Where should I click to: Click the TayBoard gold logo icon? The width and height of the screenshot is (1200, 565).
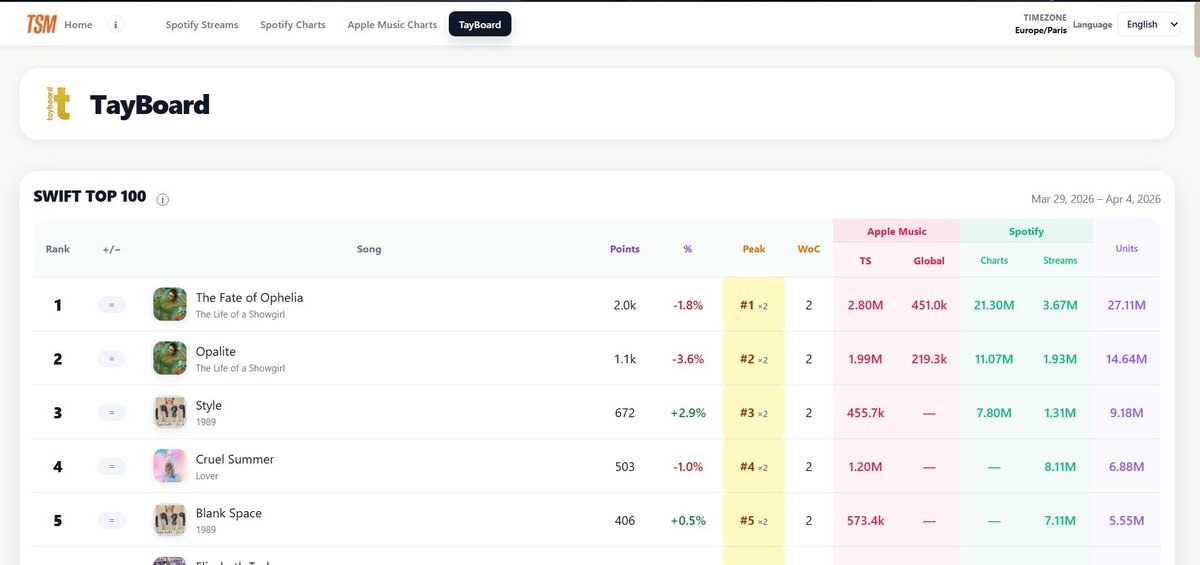[58, 104]
